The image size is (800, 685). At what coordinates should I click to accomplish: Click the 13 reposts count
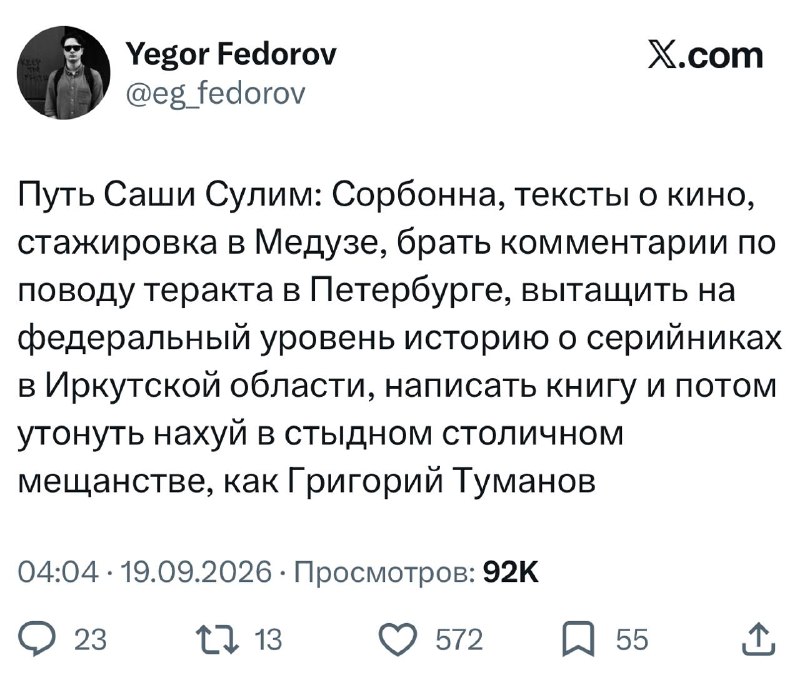click(268, 640)
